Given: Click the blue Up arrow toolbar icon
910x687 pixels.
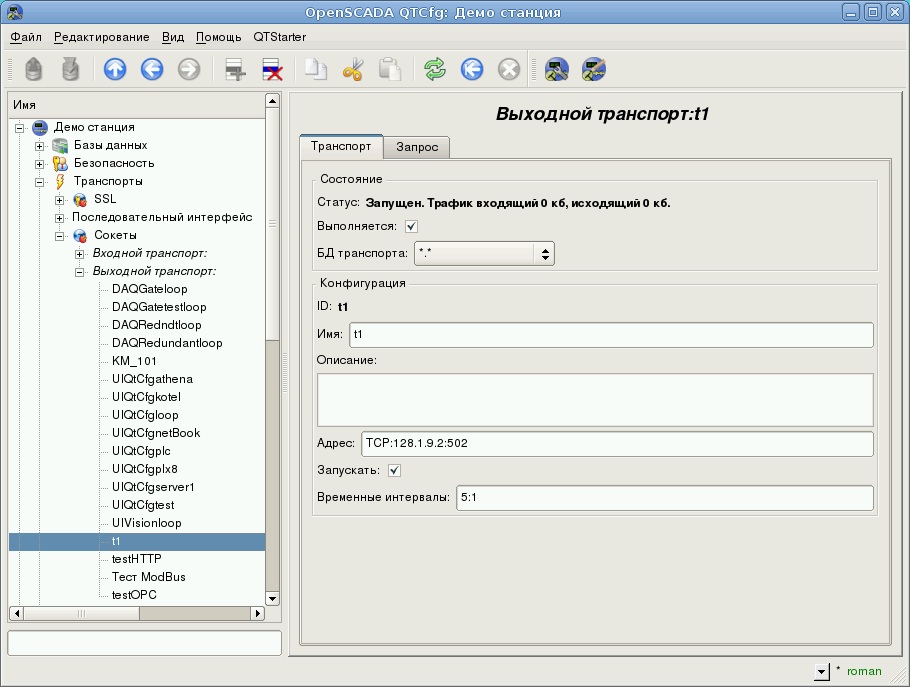Looking at the screenshot, I should coord(115,70).
